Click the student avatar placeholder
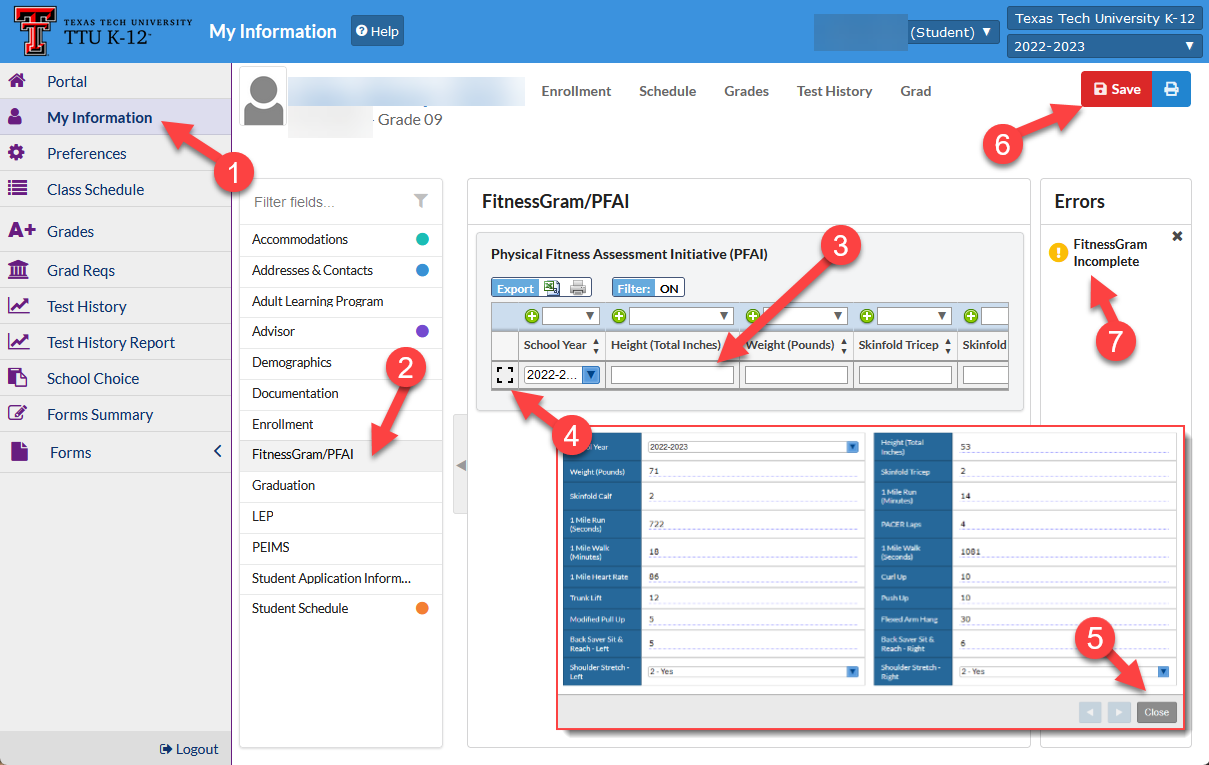 coord(264,97)
